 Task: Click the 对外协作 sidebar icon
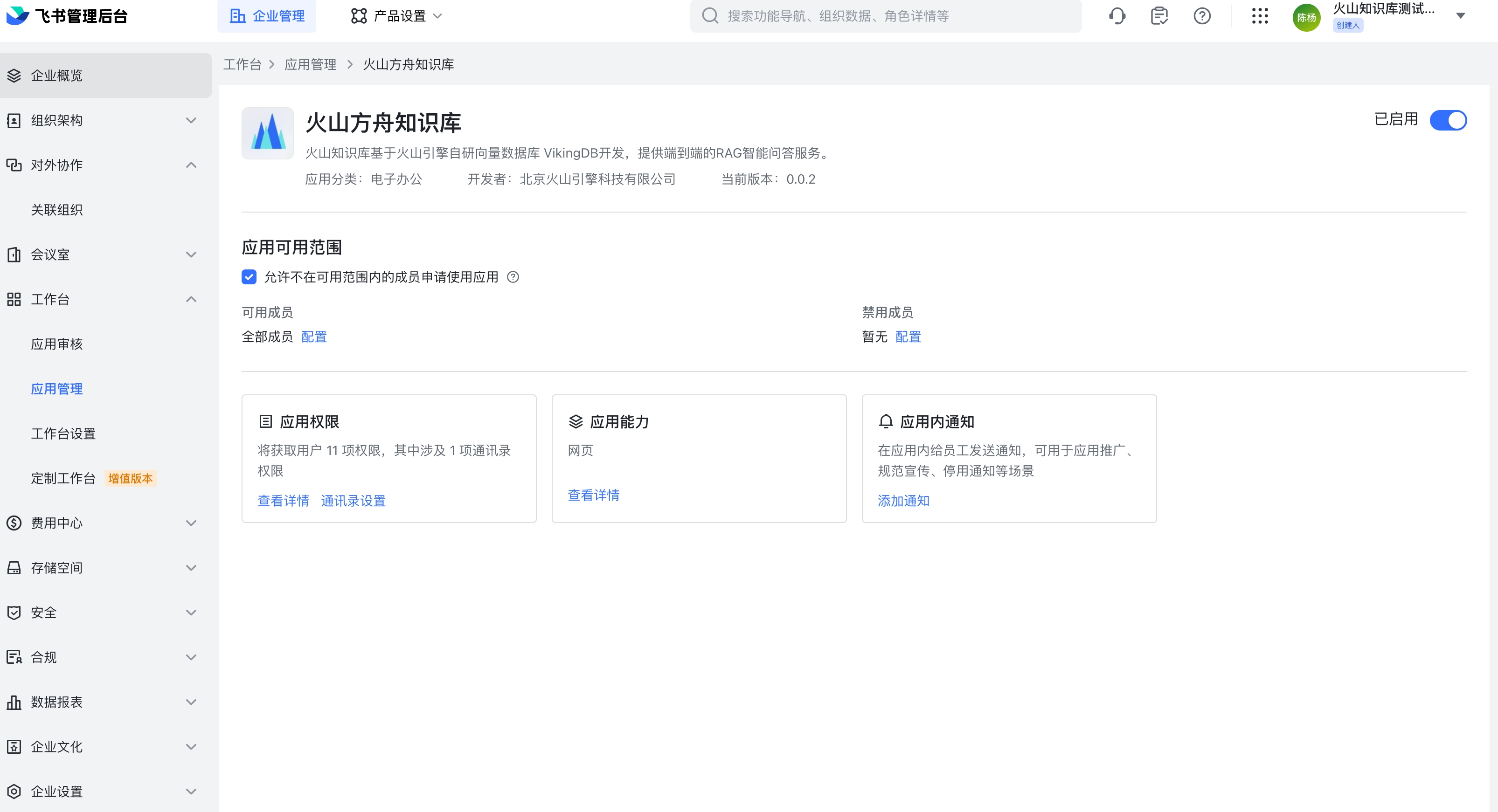14,165
